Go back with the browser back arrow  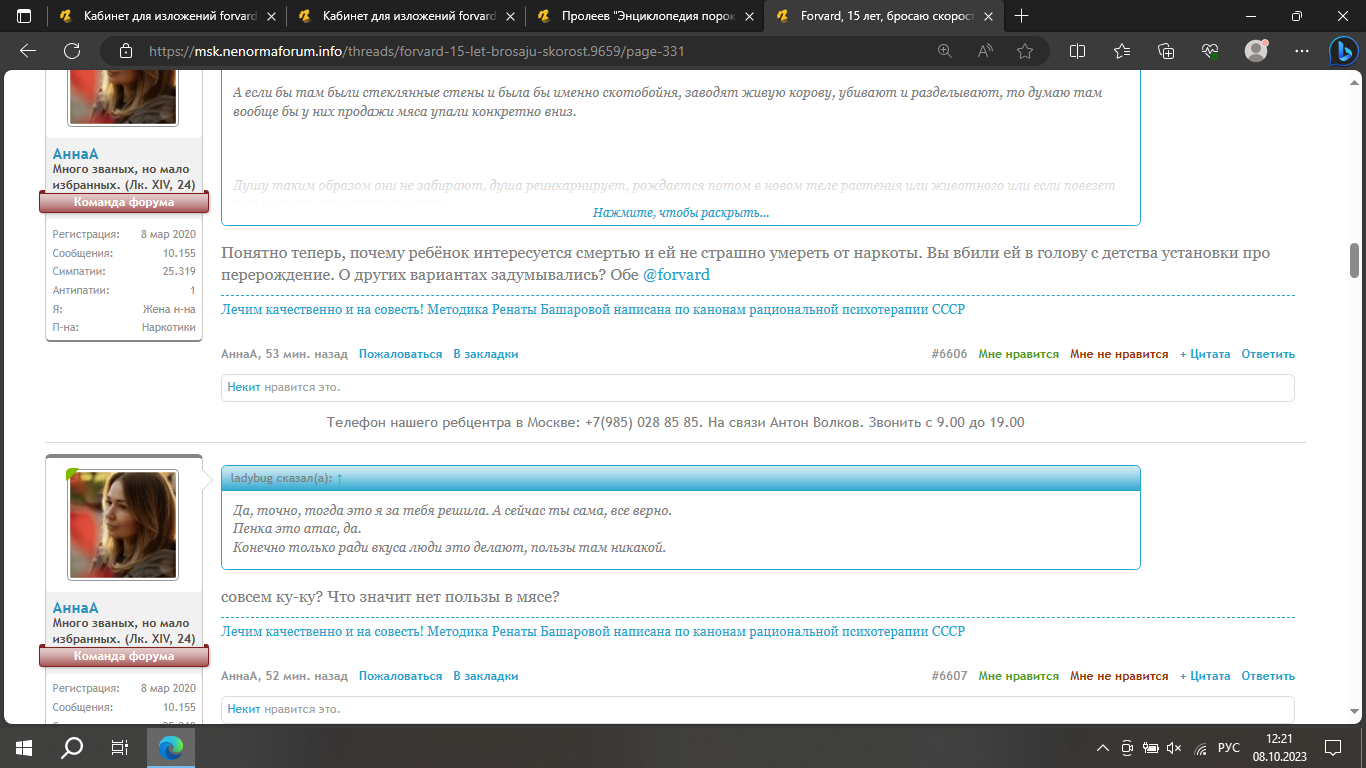(x=28, y=51)
